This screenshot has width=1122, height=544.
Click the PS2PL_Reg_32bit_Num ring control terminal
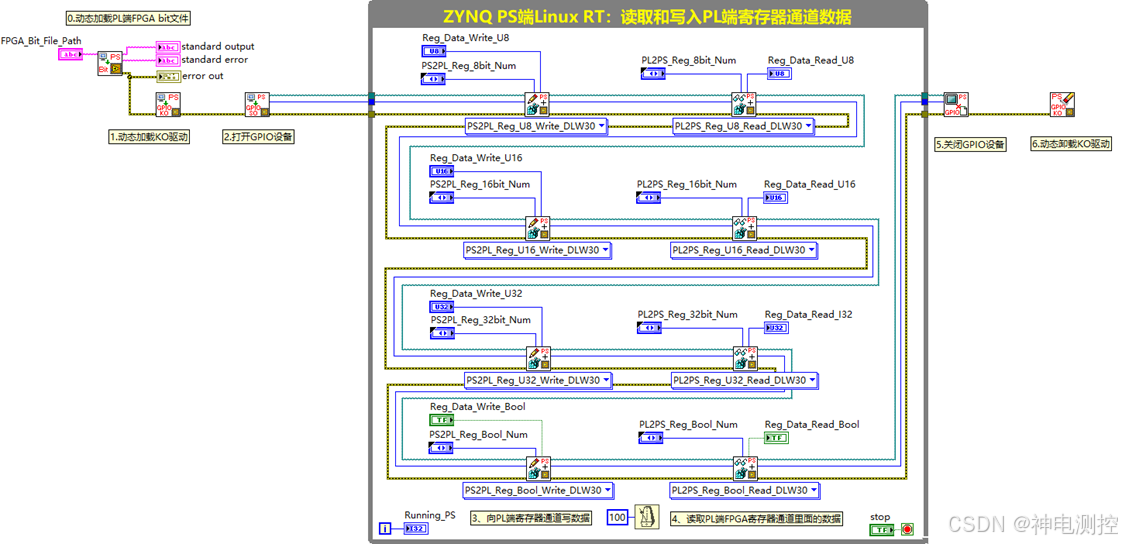[441, 333]
